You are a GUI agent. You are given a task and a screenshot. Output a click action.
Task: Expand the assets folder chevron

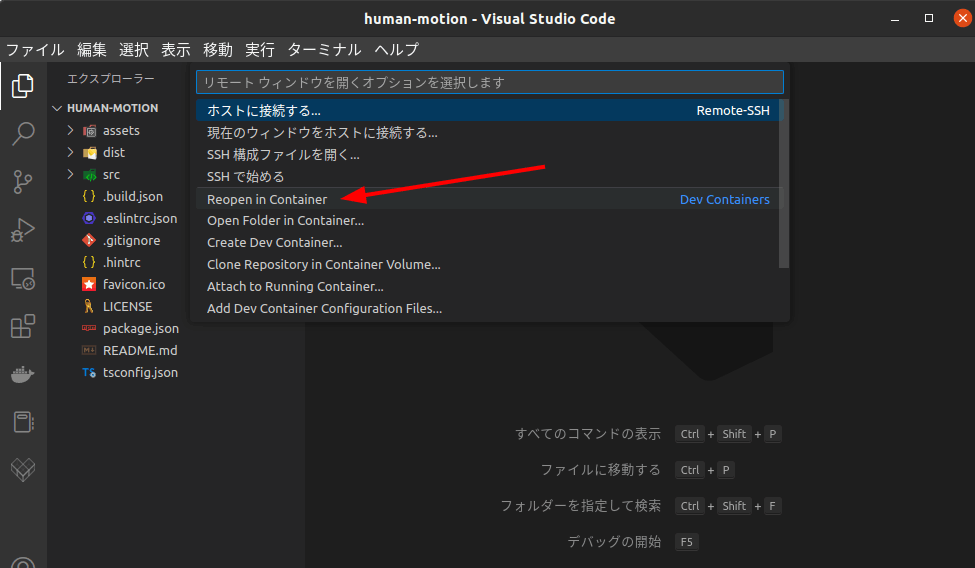(x=70, y=130)
